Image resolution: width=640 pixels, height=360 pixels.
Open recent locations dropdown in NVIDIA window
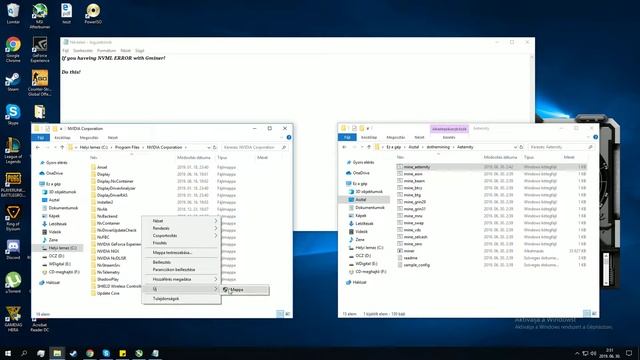(x=55, y=147)
